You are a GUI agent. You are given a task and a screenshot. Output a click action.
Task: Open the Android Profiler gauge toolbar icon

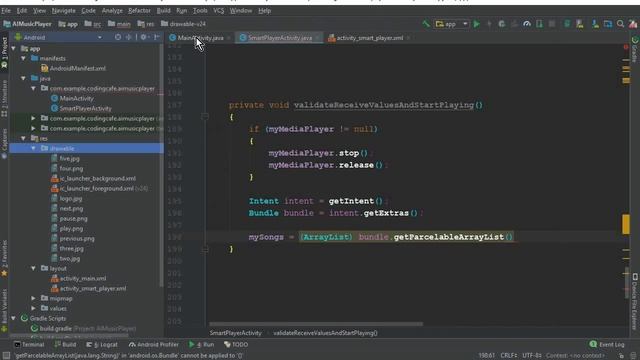pyautogui.click(x=527, y=24)
